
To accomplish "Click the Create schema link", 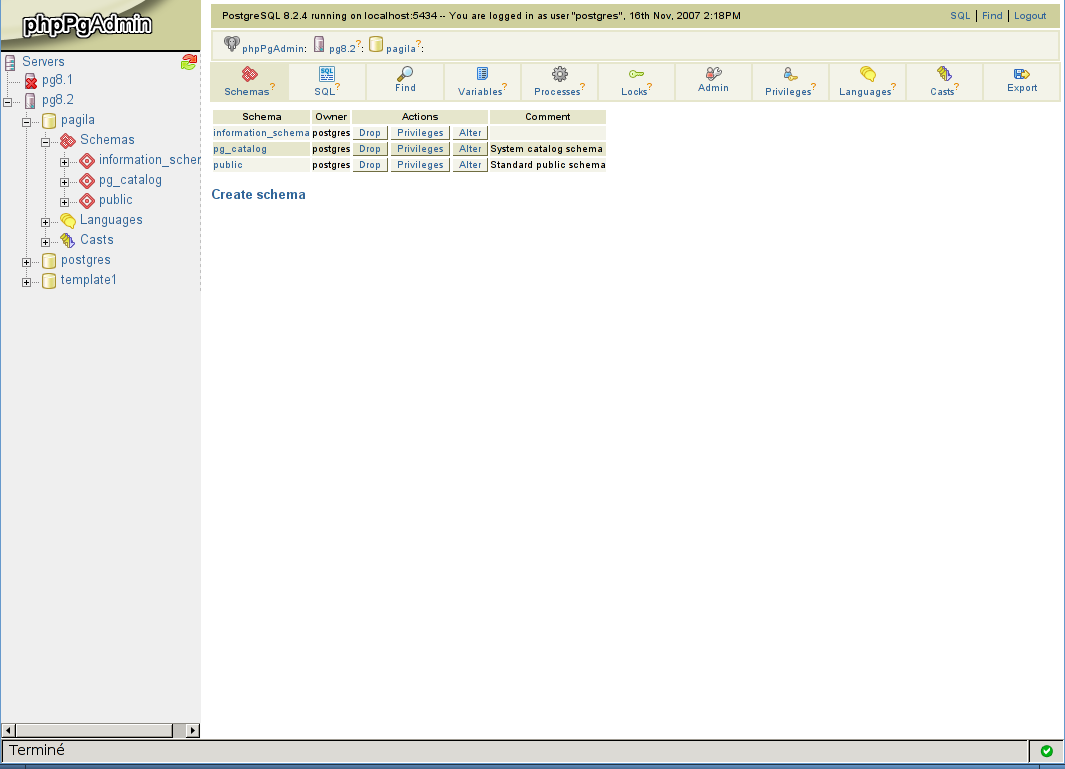I will click(258, 195).
